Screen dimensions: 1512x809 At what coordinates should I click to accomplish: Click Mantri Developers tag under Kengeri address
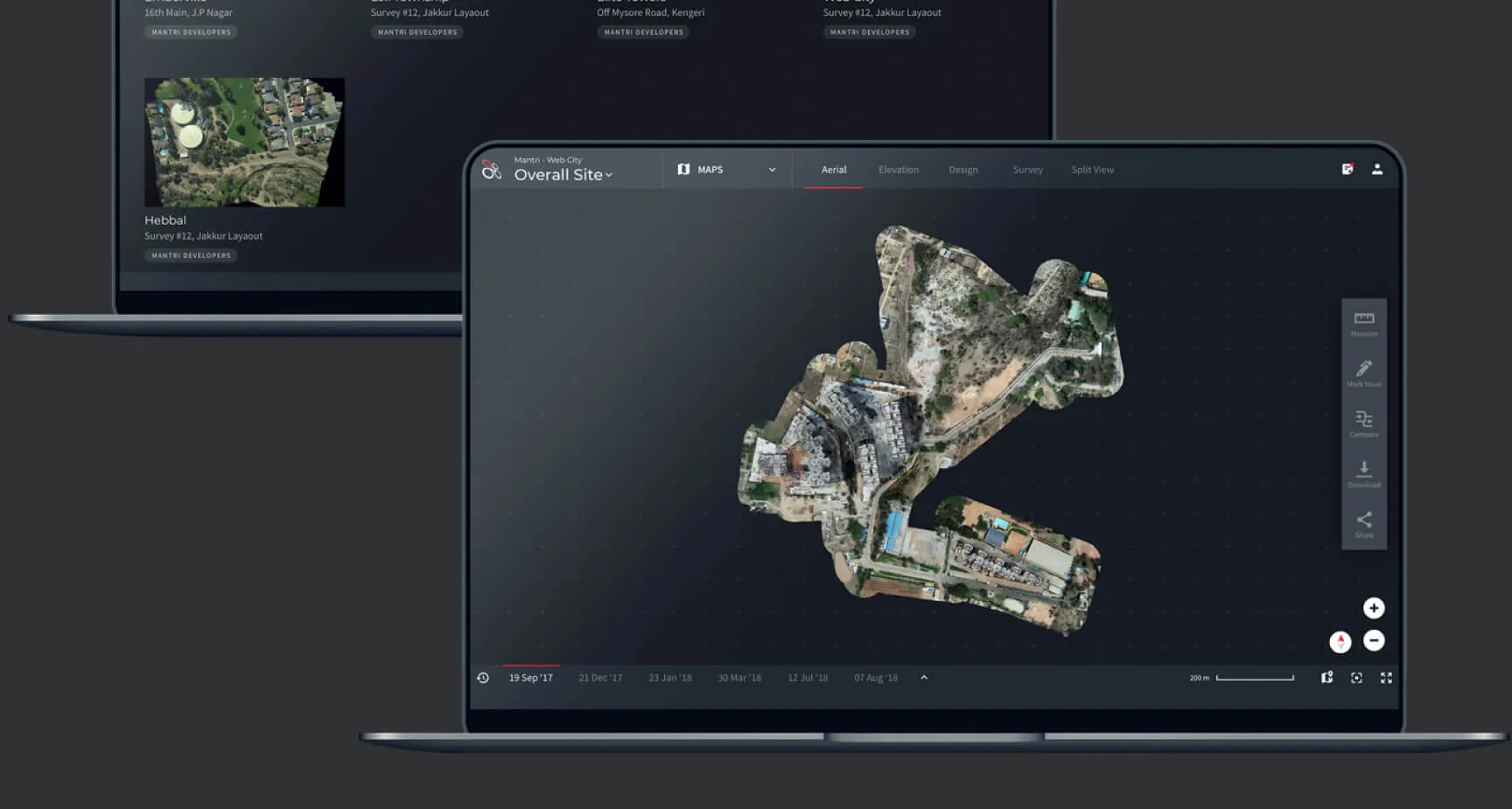(x=643, y=32)
